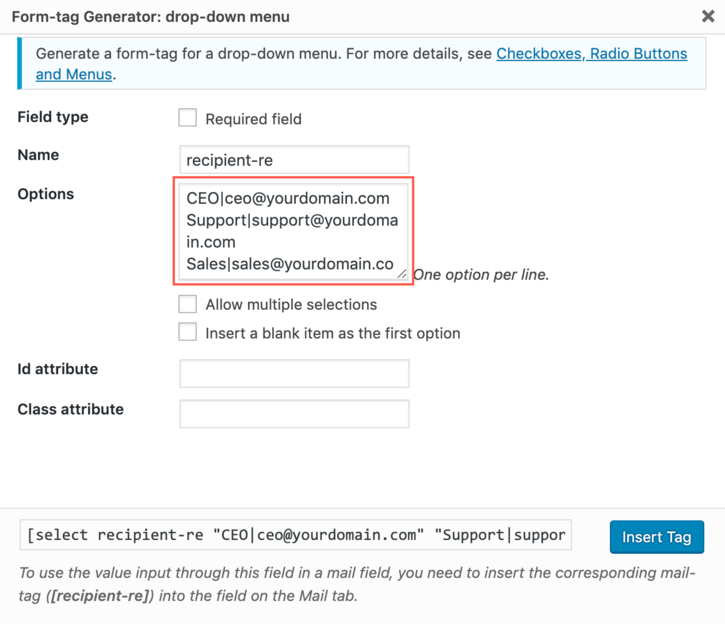Click the Options textarea resize handle

[402, 273]
